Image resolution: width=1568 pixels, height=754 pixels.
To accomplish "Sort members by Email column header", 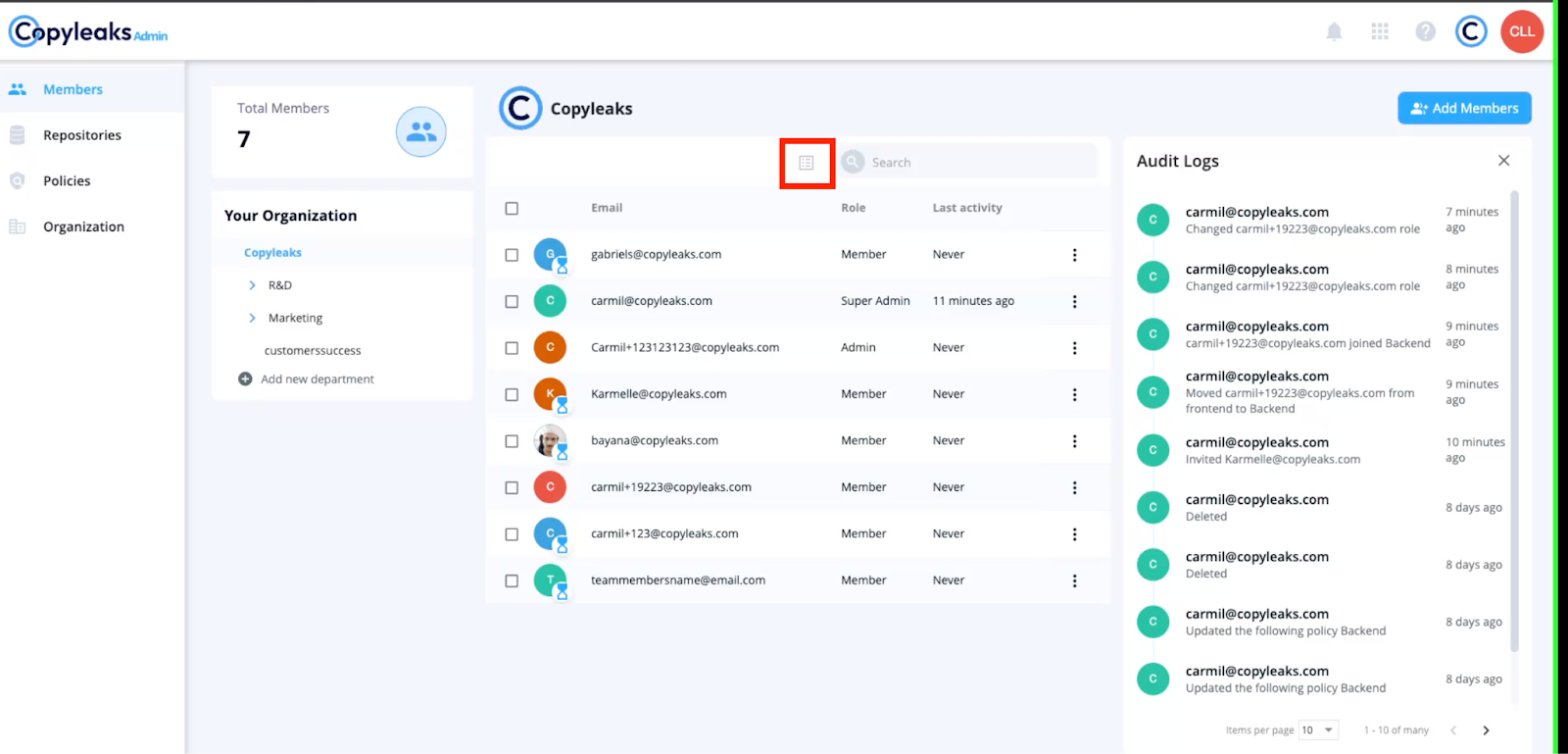I will (607, 208).
